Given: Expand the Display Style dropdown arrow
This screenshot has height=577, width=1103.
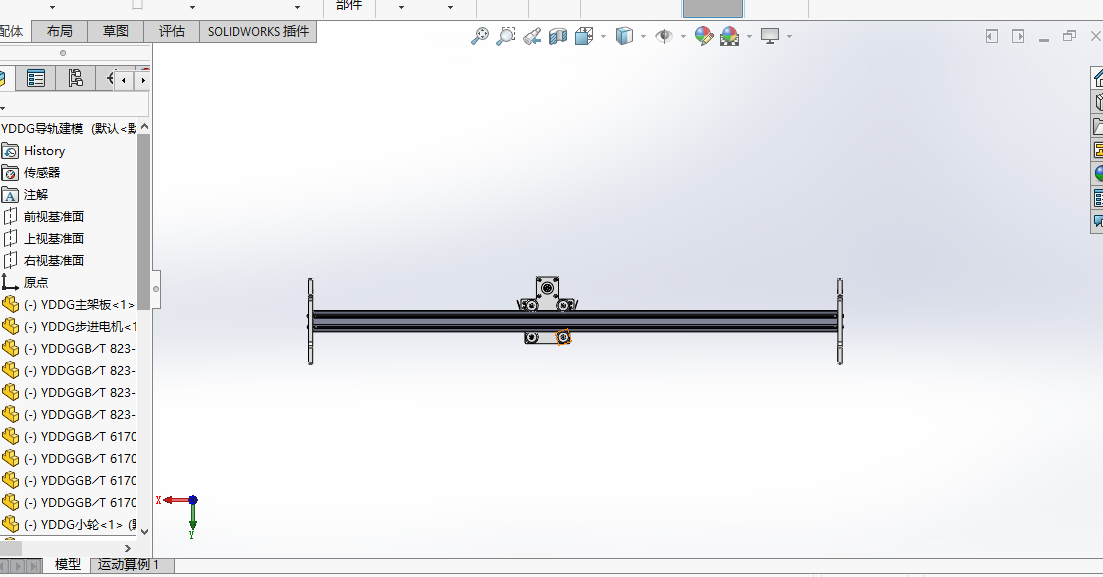Looking at the screenshot, I should pos(643,37).
